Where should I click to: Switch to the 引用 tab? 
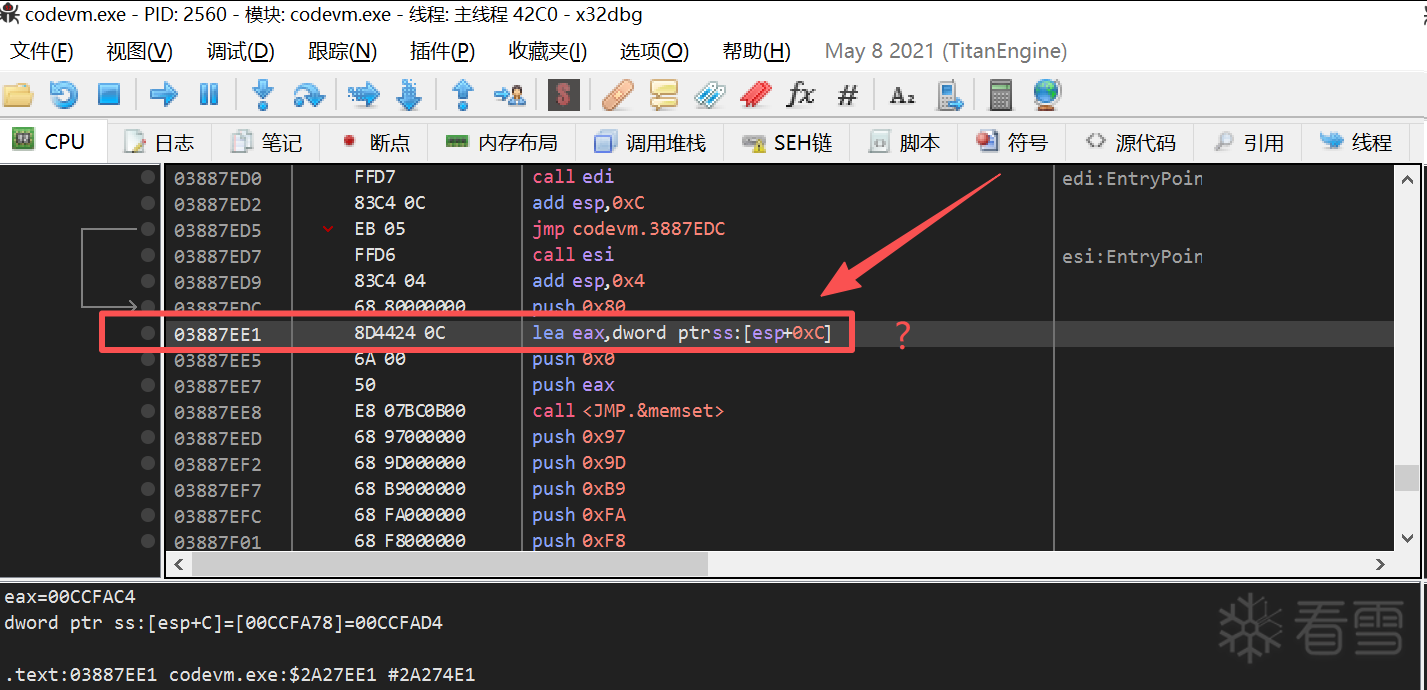click(x=1250, y=143)
